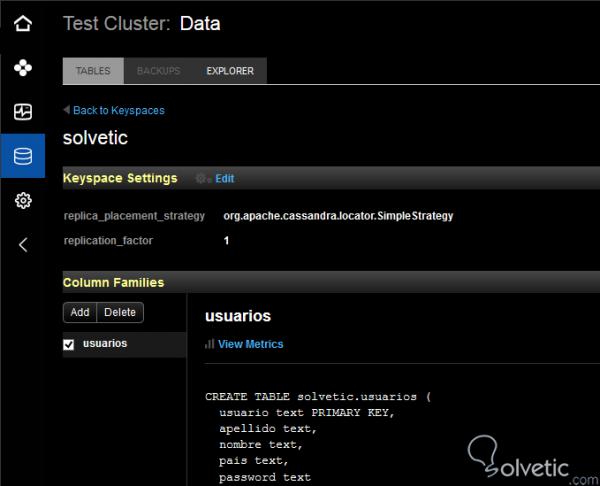Uncheck the usuarios checkbox
This screenshot has height=486, width=600.
69,345
